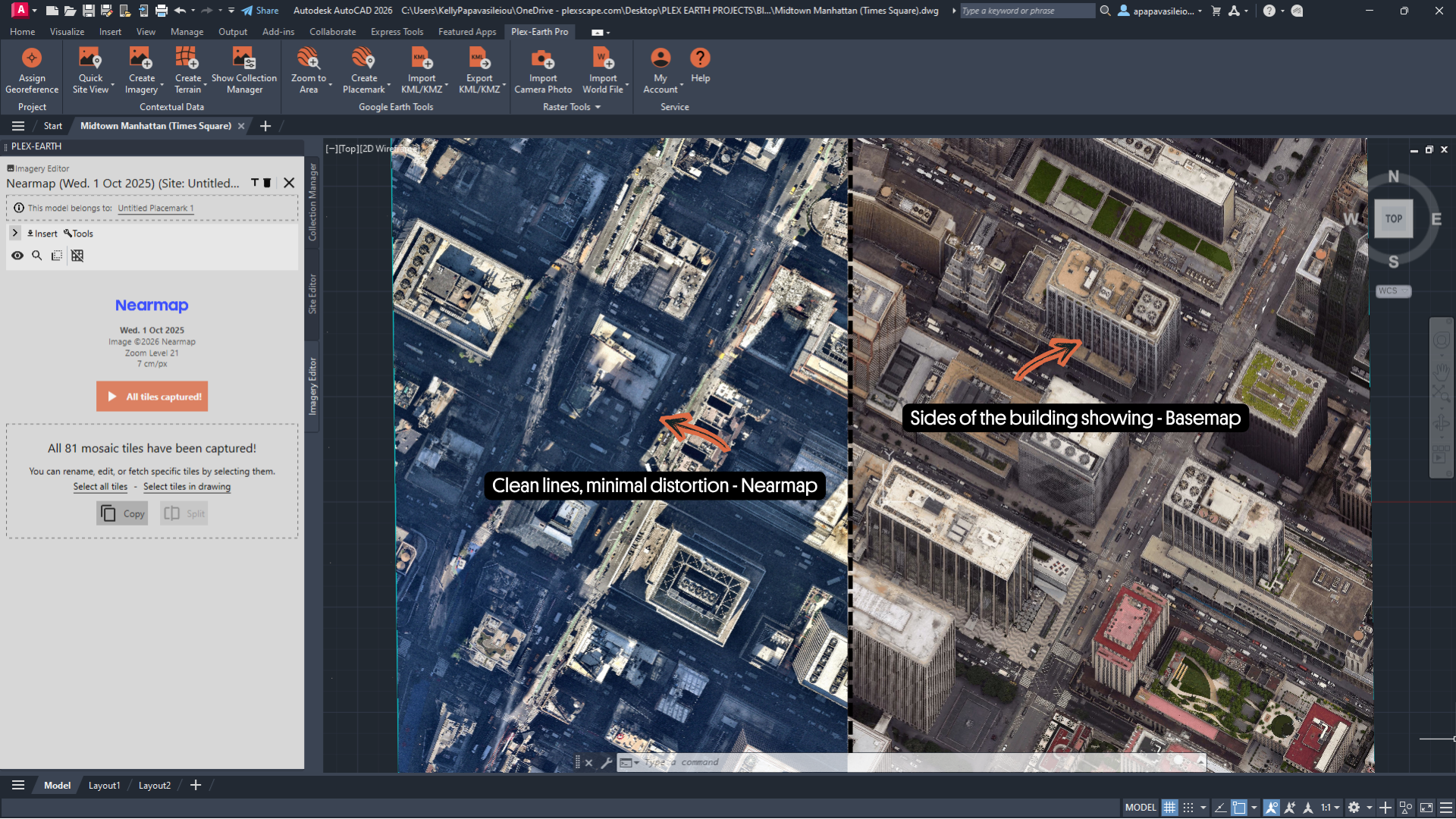The height and width of the screenshot is (819, 1456).
Task: Open Plex-Earth Help
Action: (x=700, y=66)
